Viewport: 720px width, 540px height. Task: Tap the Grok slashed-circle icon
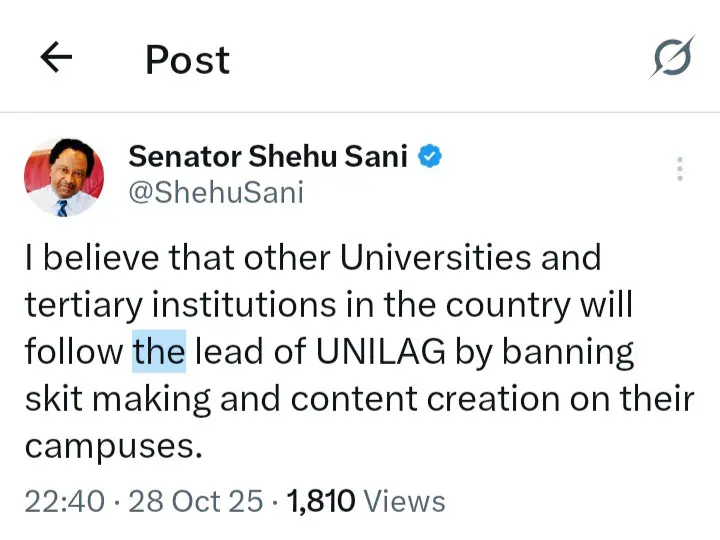(671, 59)
